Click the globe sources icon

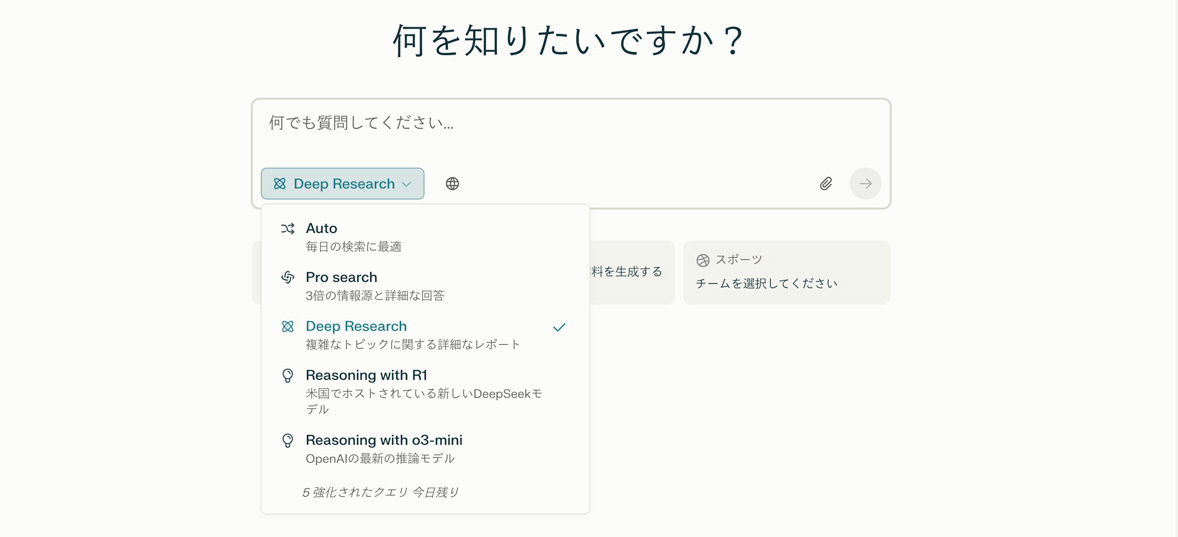click(x=452, y=183)
